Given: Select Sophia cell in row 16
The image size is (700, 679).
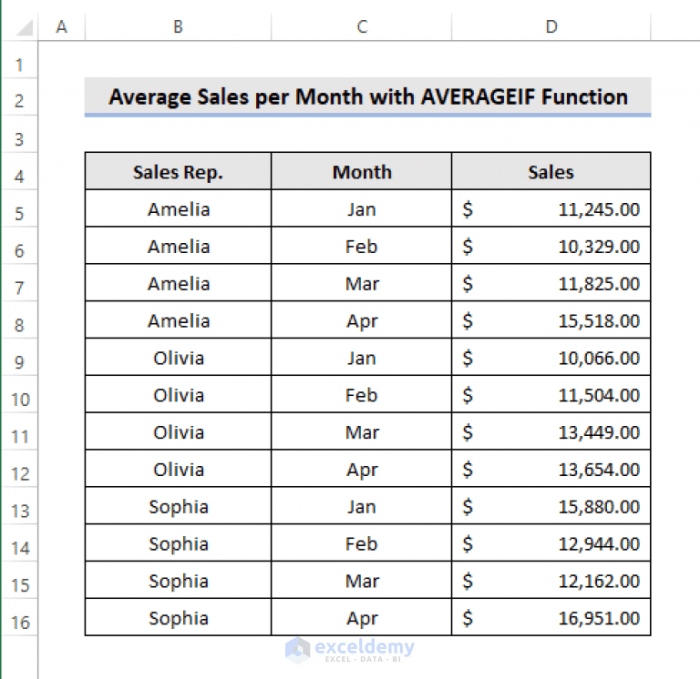Looking at the screenshot, I should pos(178,617).
